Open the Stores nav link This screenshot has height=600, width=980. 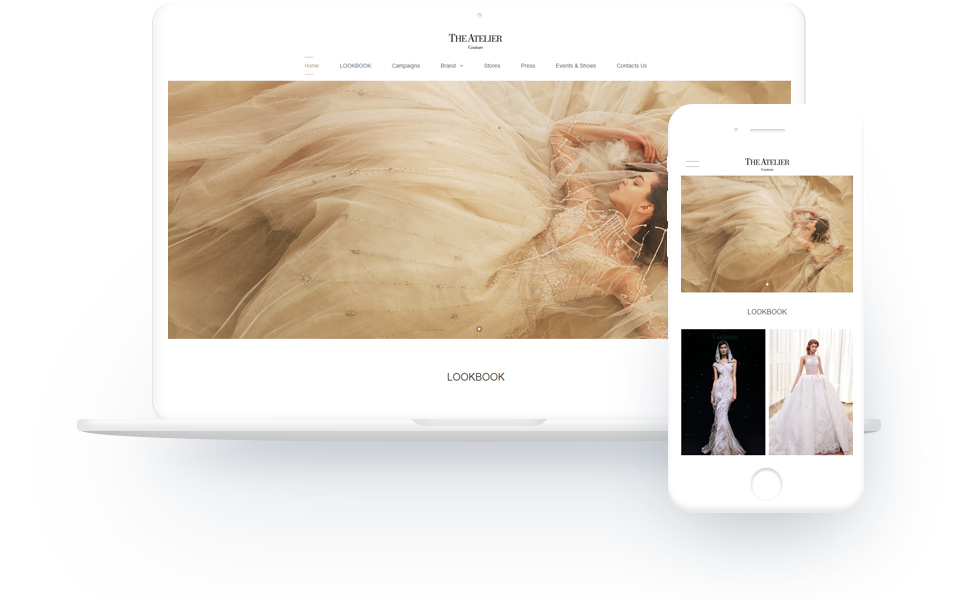point(492,66)
